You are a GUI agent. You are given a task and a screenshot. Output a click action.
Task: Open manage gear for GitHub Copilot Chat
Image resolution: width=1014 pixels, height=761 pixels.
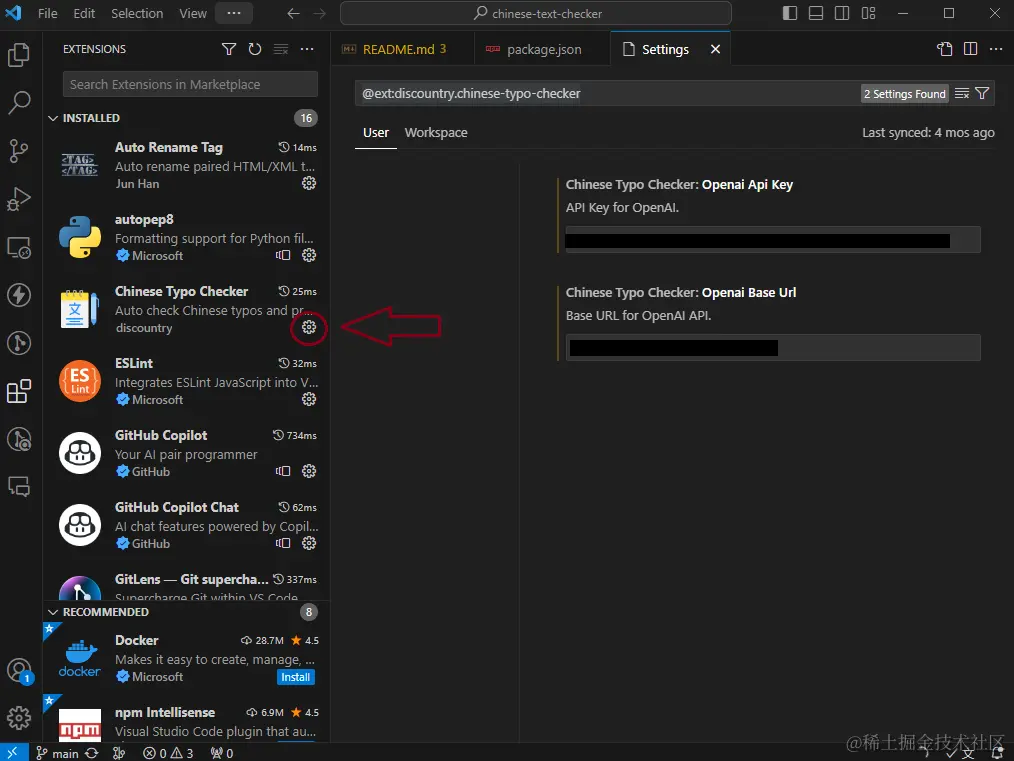coord(309,543)
